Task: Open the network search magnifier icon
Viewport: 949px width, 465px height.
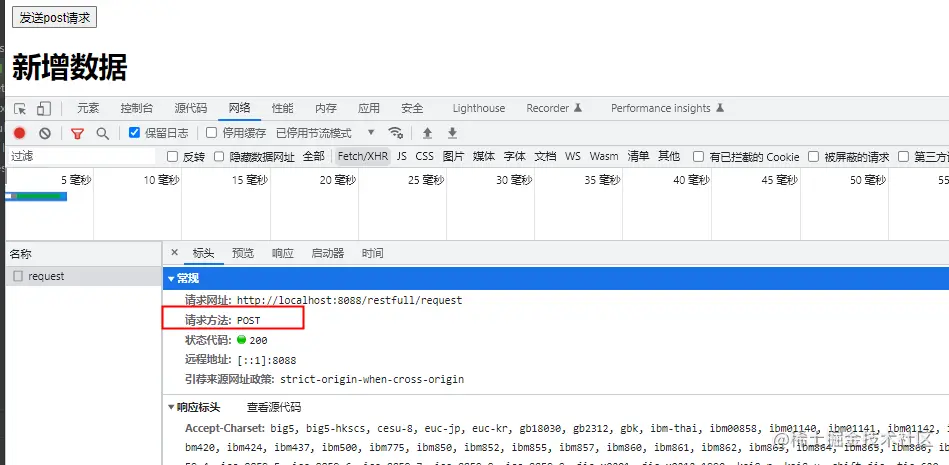Action: (103, 133)
